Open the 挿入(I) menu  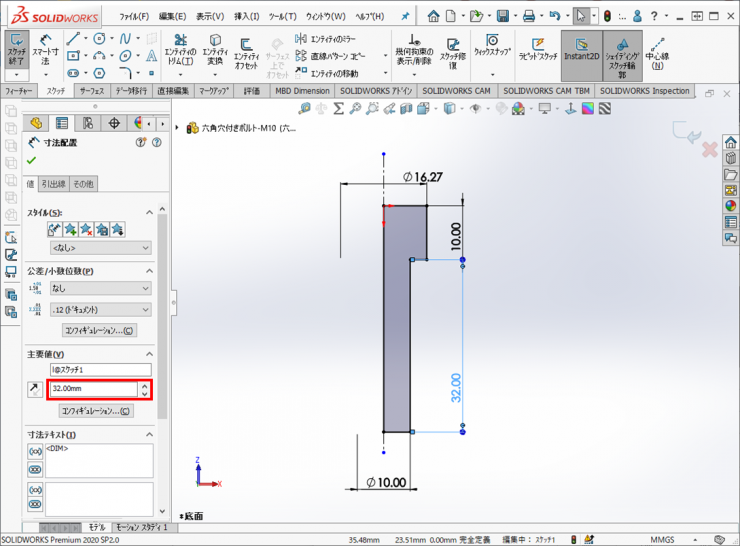pos(248,17)
